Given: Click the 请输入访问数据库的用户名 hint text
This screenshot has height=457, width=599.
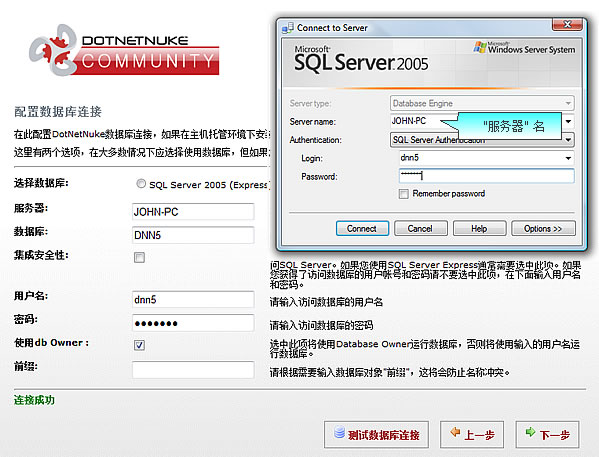Looking at the screenshot, I should (x=326, y=302).
